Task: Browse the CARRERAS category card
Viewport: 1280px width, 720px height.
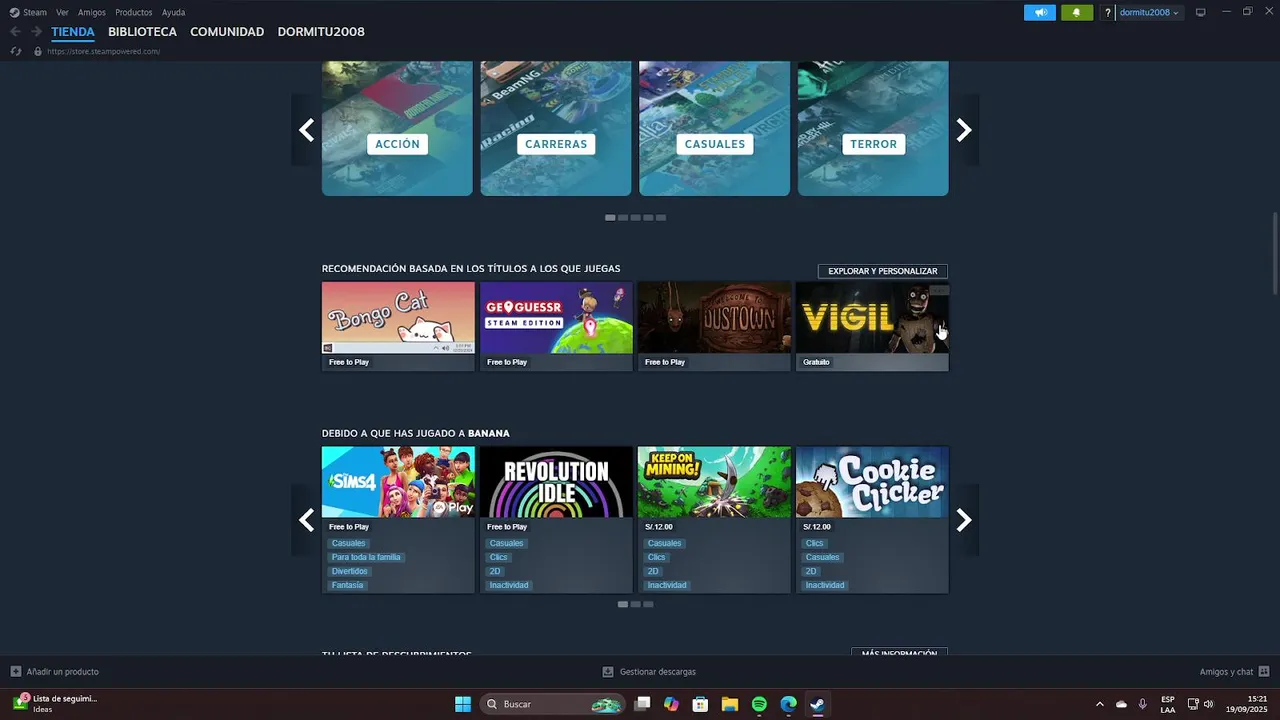Action: [x=556, y=128]
